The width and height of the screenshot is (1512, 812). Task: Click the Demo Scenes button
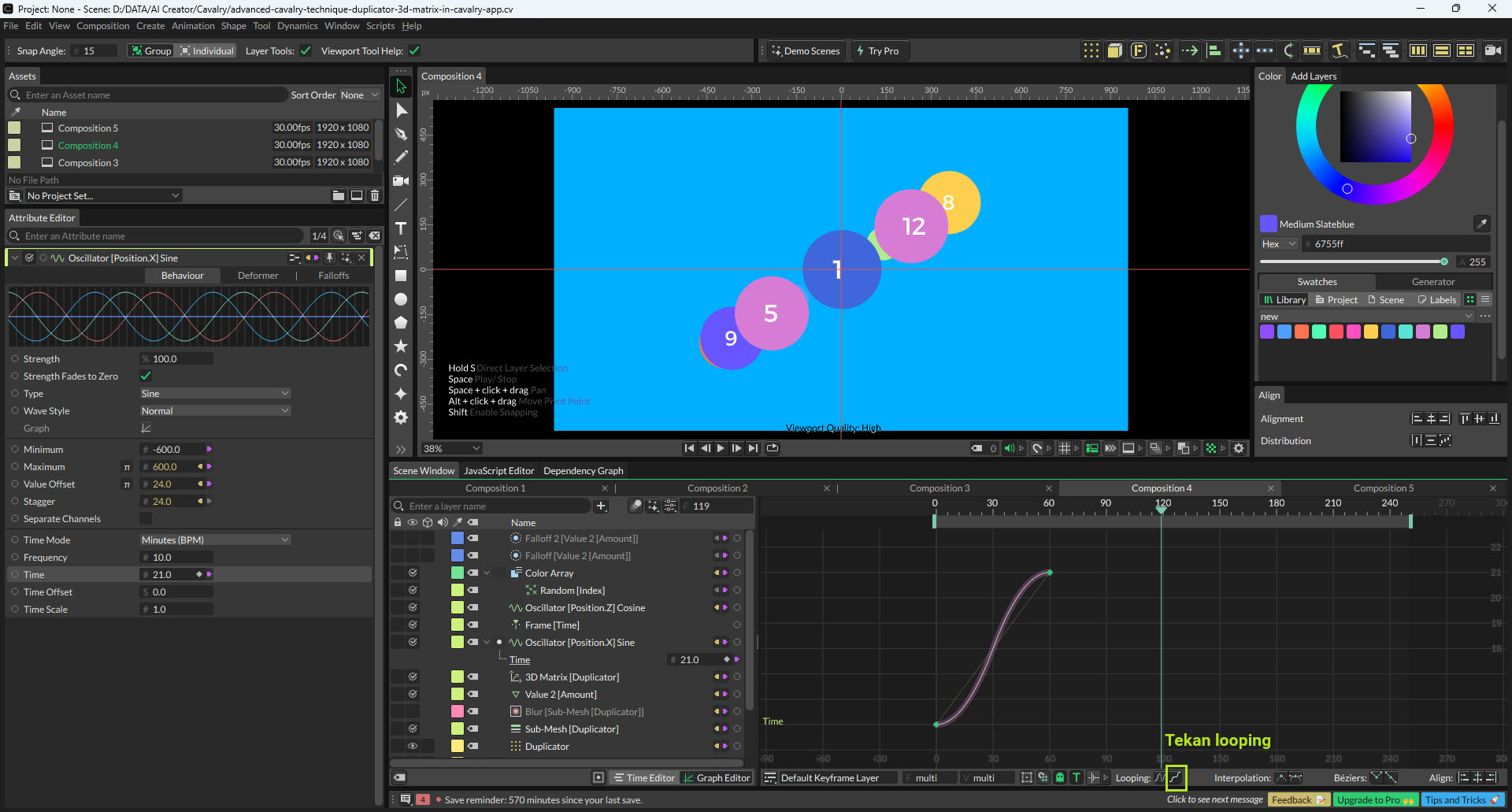click(x=806, y=51)
